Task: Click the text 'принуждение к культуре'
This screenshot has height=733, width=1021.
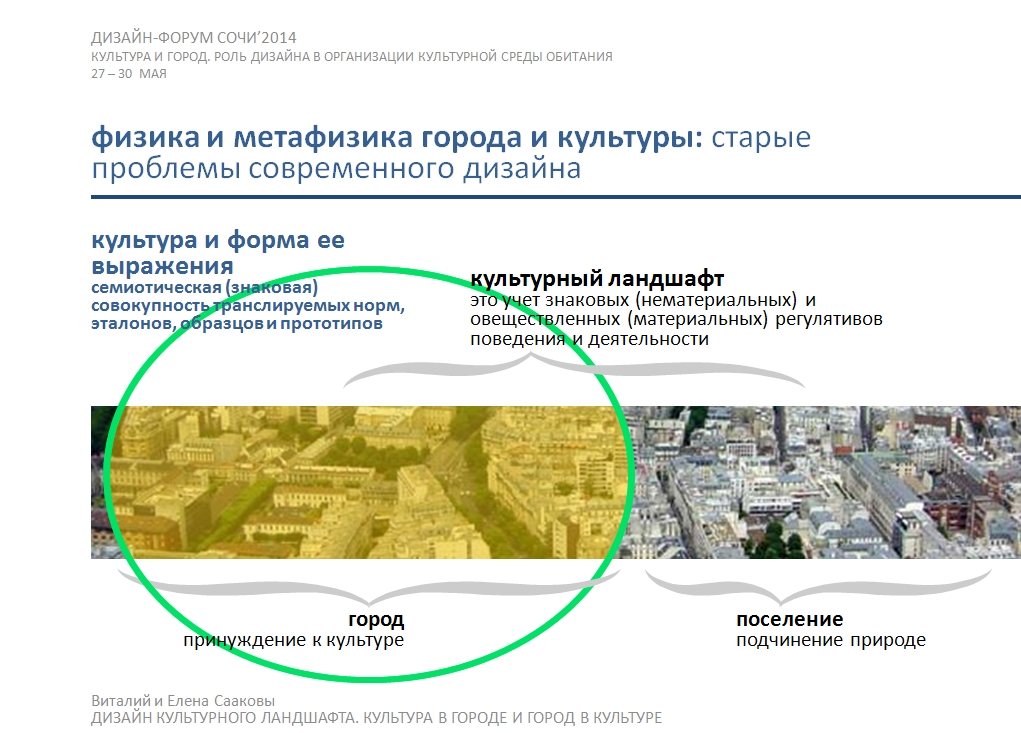Action: [294, 640]
